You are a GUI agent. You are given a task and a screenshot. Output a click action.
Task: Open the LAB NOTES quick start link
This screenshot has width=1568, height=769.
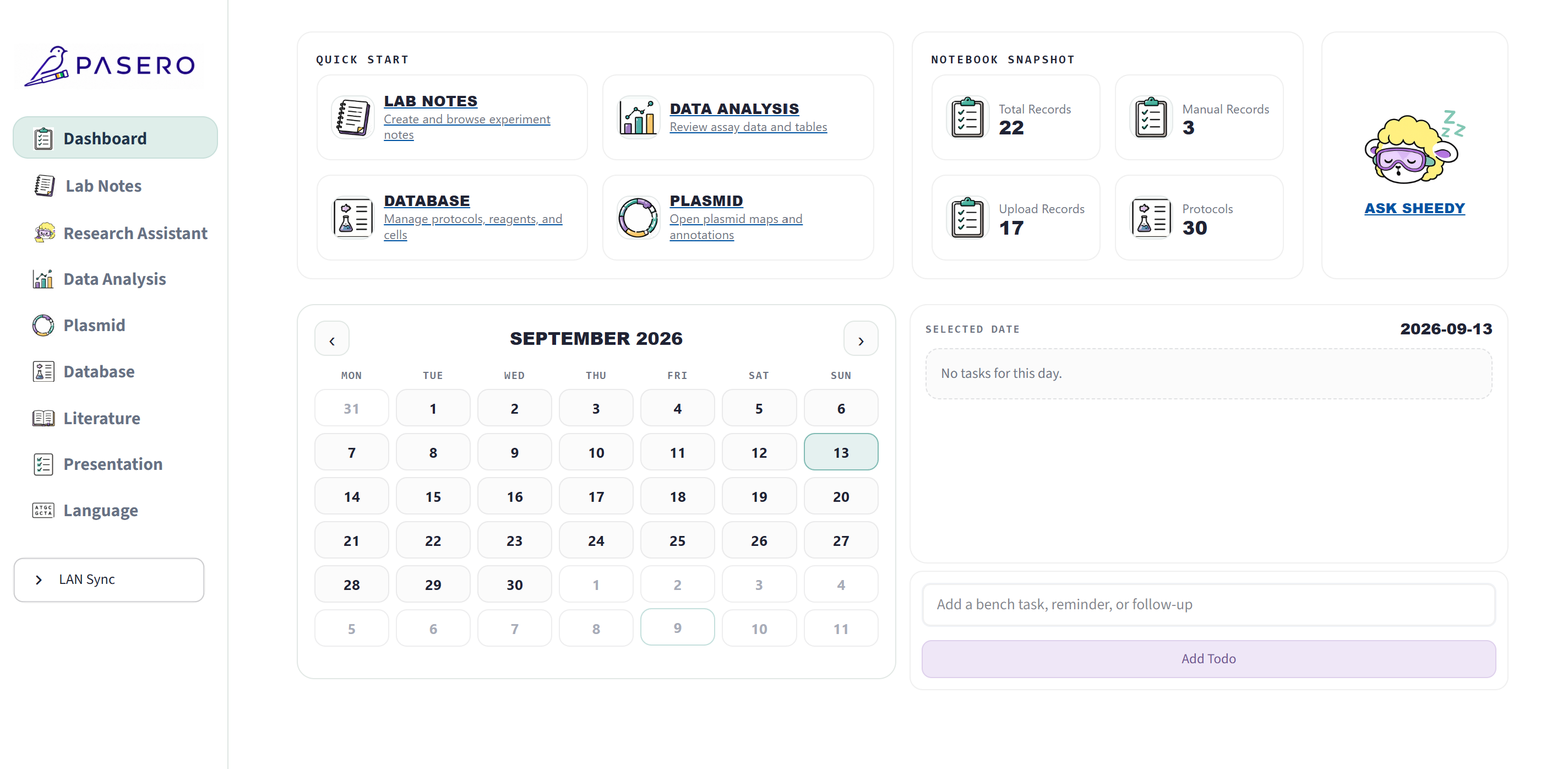coord(431,101)
